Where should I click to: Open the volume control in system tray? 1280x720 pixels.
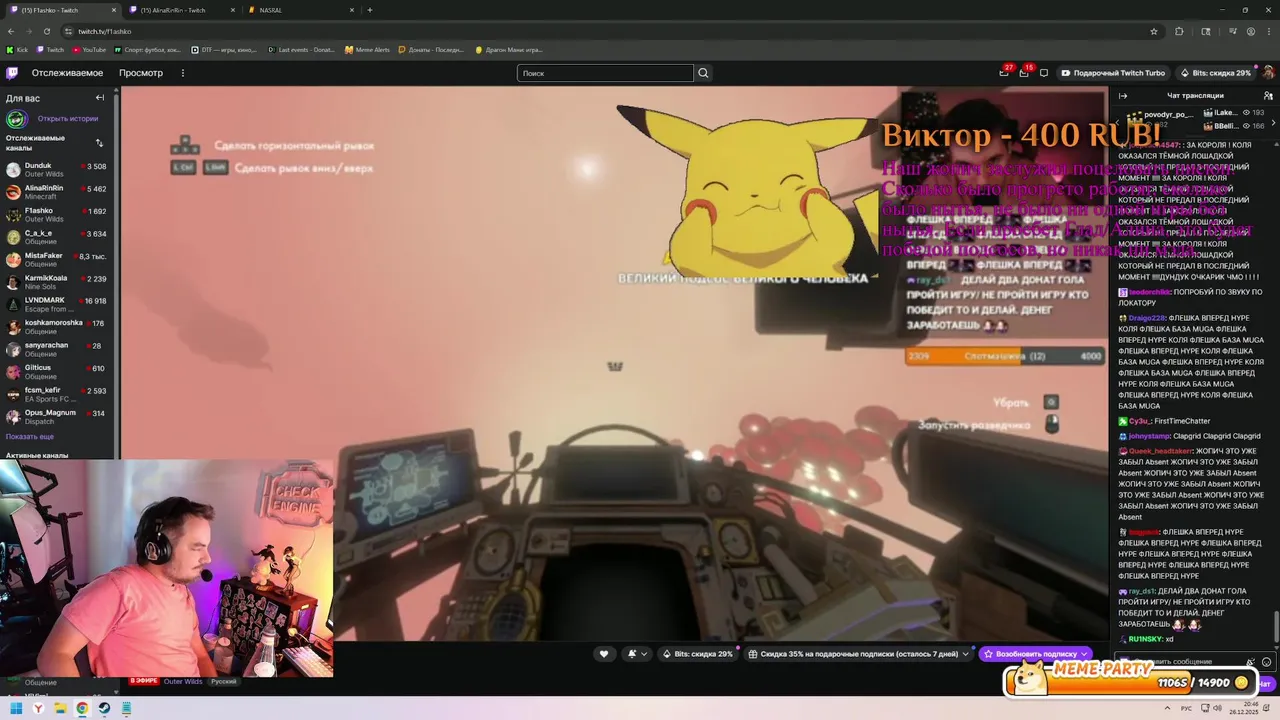tap(1216, 708)
